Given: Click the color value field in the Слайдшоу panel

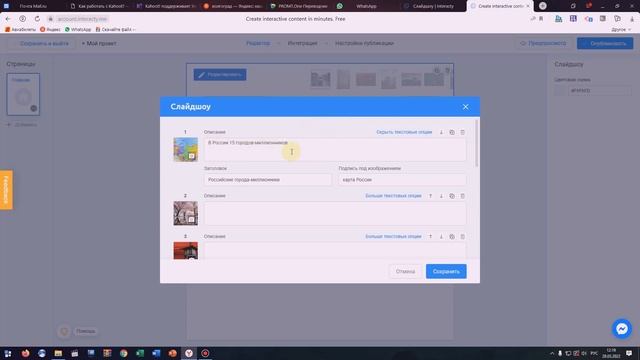Looking at the screenshot, I should [599, 91].
